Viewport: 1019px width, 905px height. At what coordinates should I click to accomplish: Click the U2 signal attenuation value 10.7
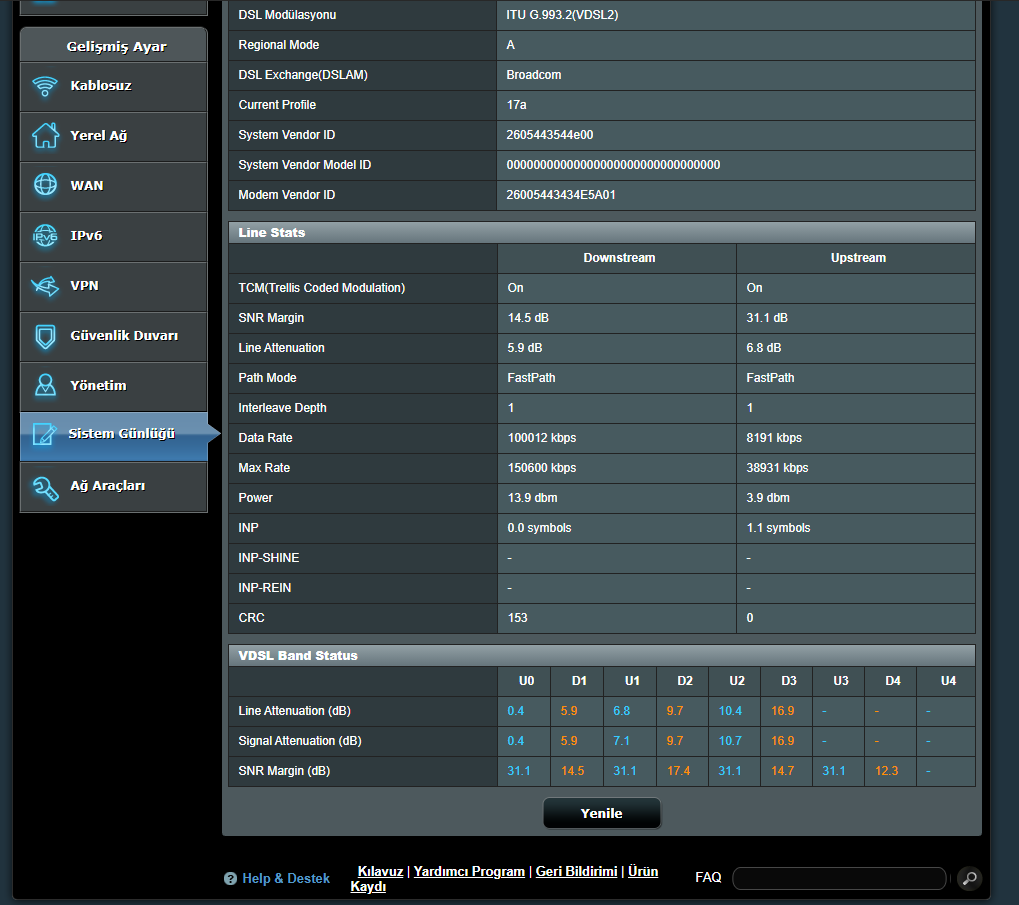click(x=730, y=741)
